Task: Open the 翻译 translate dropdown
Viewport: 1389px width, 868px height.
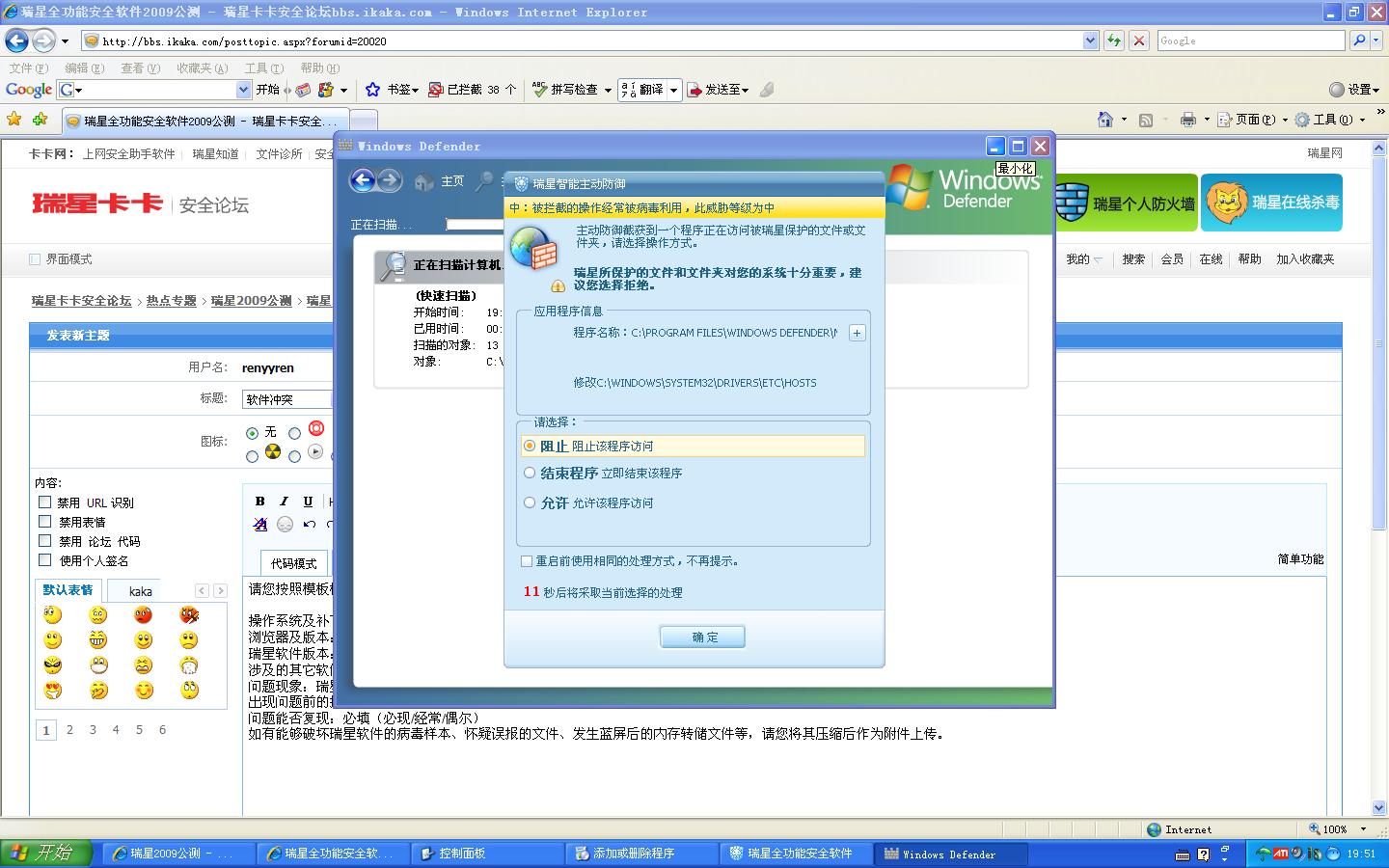Action: 673,90
